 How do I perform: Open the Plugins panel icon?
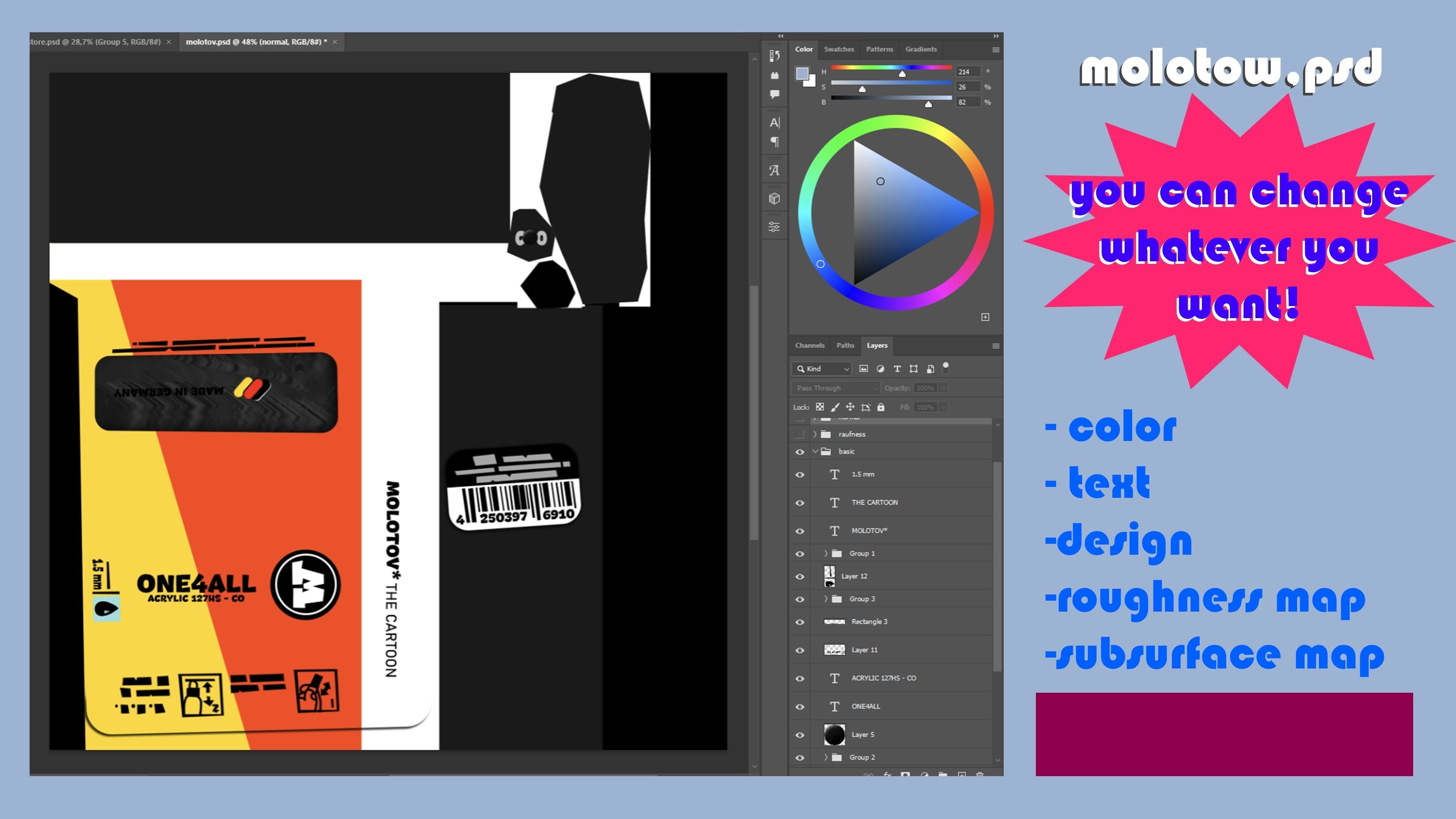pos(774,75)
